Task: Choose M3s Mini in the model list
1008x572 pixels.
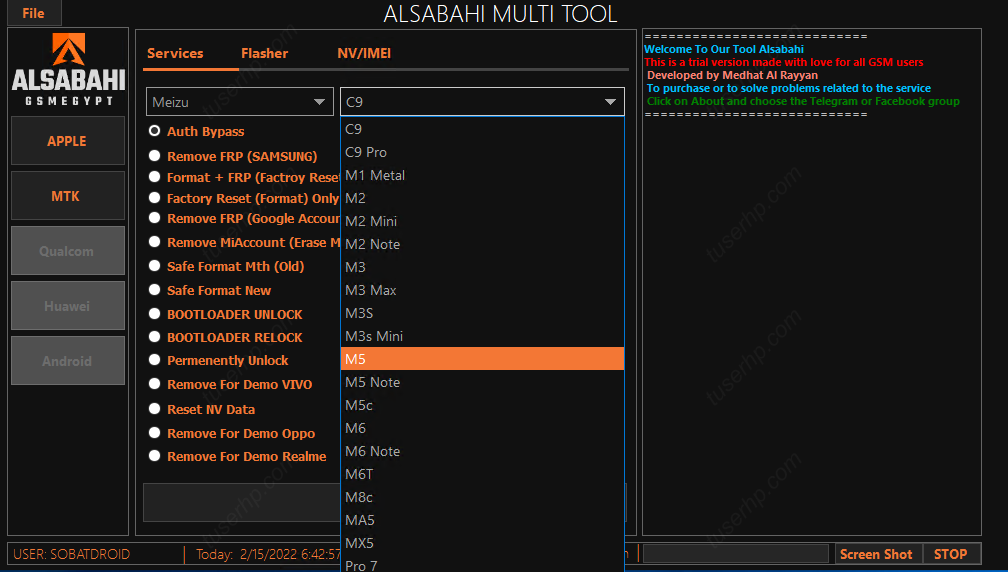Action: pyautogui.click(x=482, y=336)
